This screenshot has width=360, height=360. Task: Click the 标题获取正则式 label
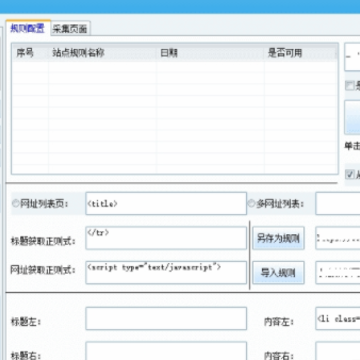43,241
